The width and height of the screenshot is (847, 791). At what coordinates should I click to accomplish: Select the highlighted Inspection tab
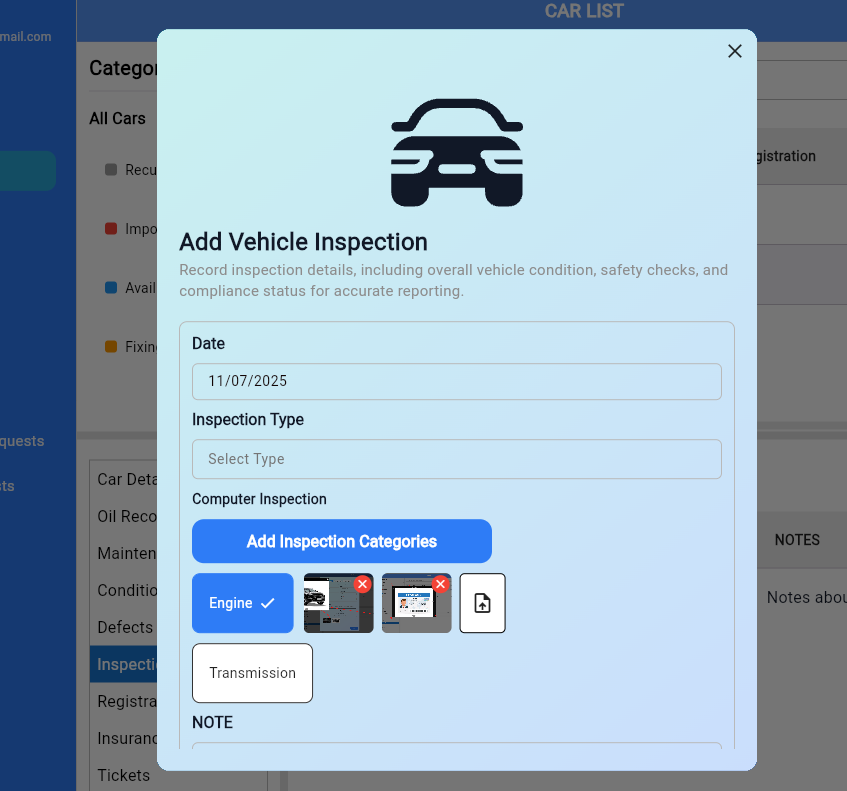point(123,664)
